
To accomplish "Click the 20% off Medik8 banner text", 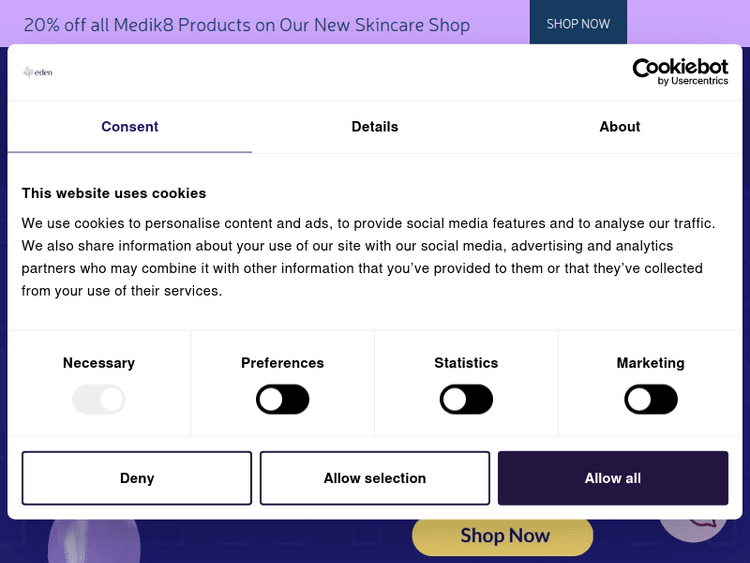I will [x=247, y=24].
